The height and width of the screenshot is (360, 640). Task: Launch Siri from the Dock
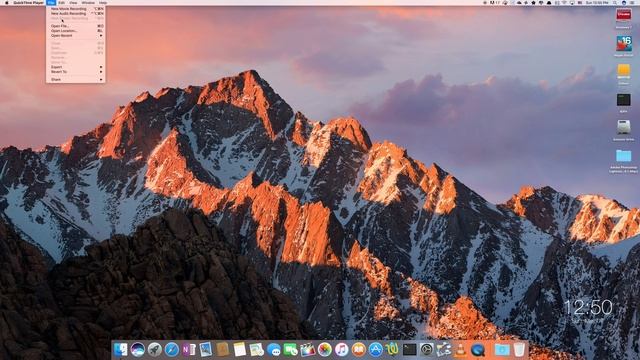click(138, 350)
